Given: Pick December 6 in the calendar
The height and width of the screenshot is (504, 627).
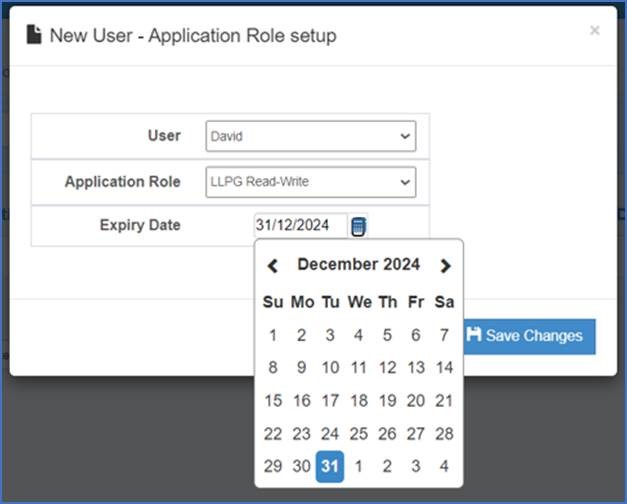Looking at the screenshot, I should coord(416,335).
